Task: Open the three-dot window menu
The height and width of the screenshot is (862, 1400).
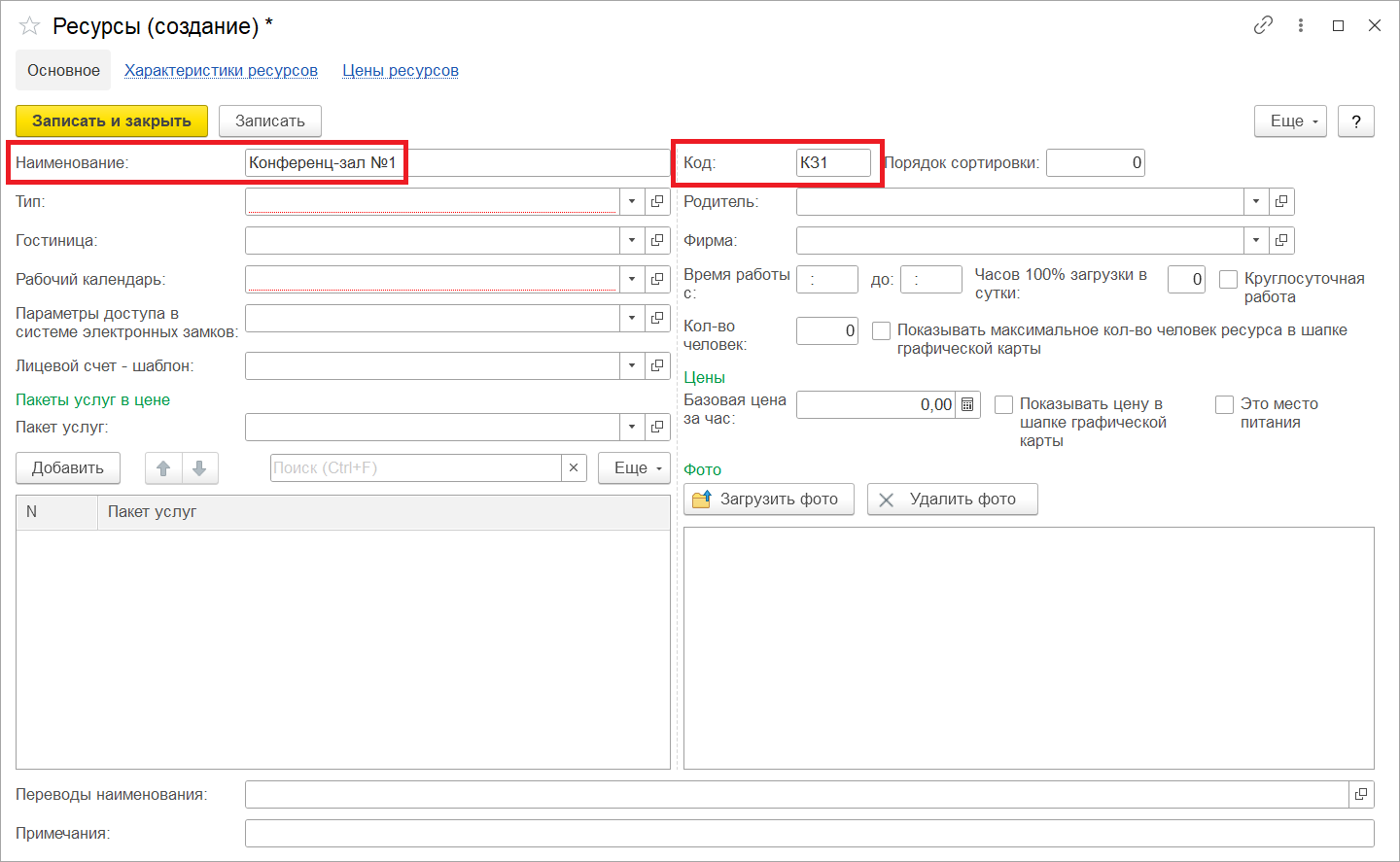Action: coord(1301,25)
